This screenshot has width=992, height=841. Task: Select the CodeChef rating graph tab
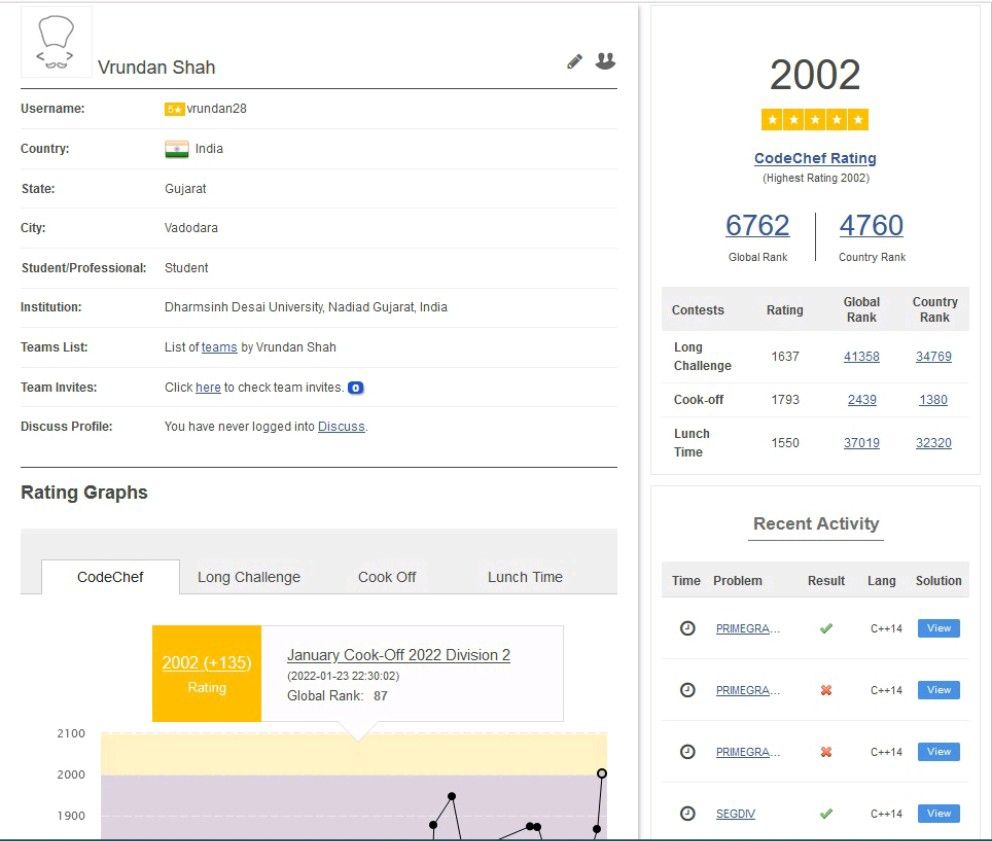pos(110,577)
